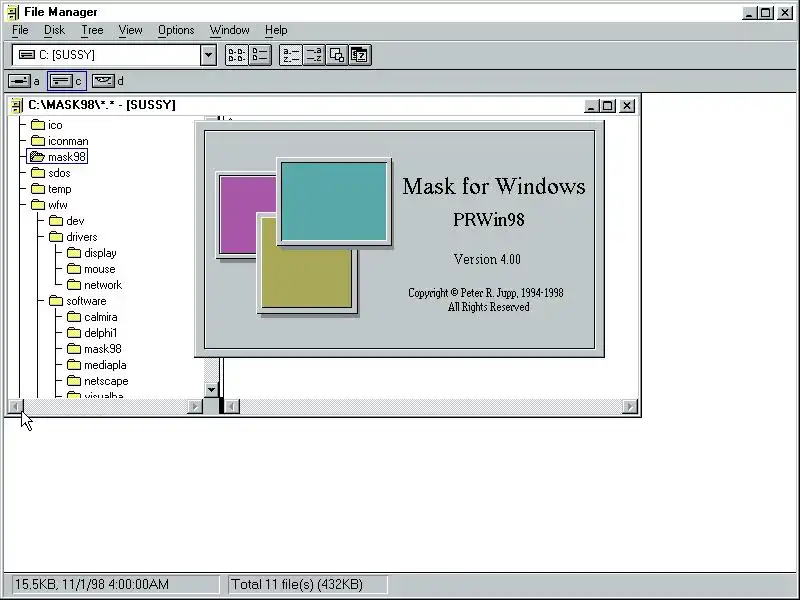This screenshot has width=800, height=600.
Task: Select the all-file-details toolbar button
Action: point(260,55)
